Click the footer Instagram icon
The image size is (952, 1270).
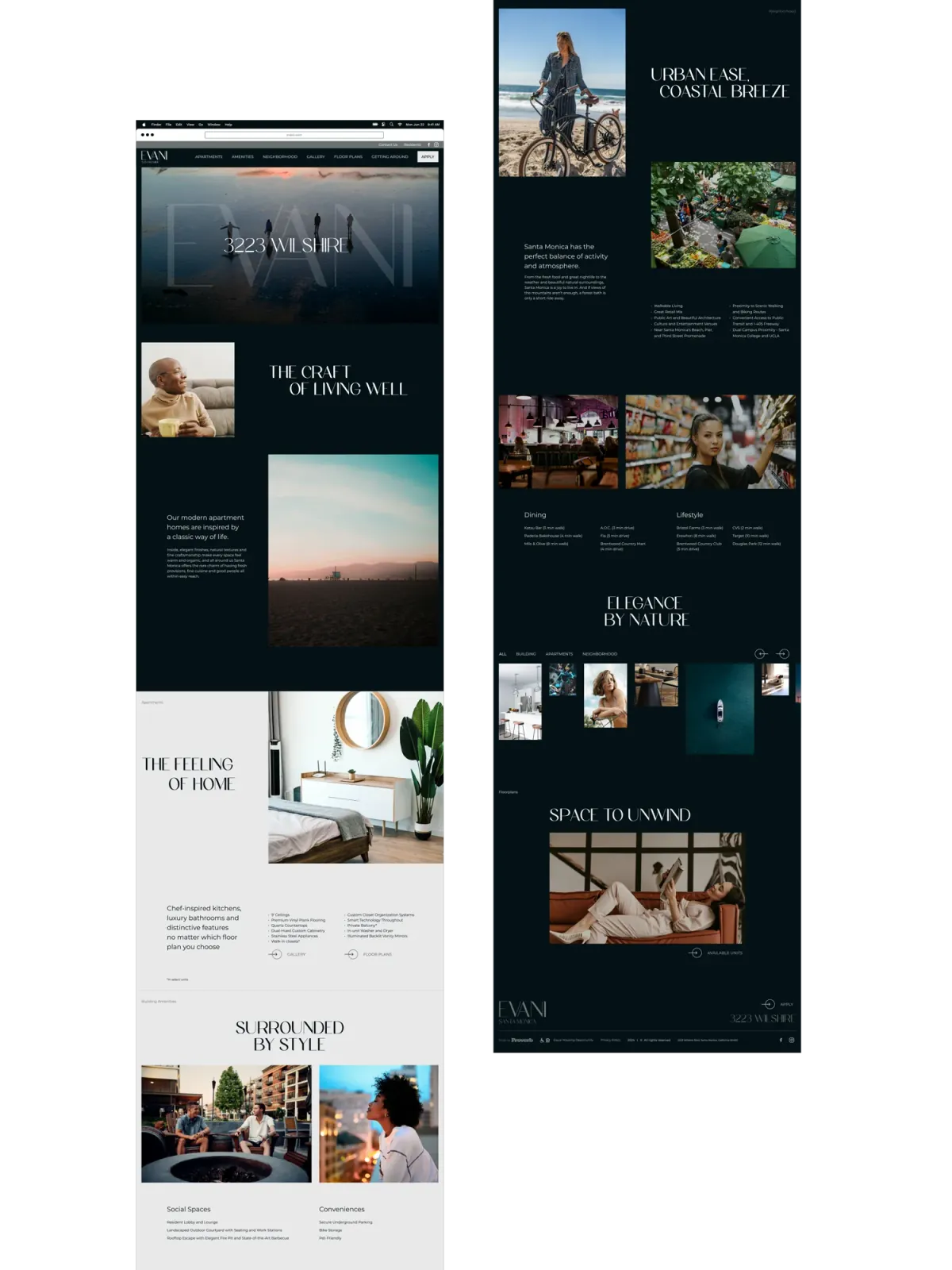pos(791,1040)
